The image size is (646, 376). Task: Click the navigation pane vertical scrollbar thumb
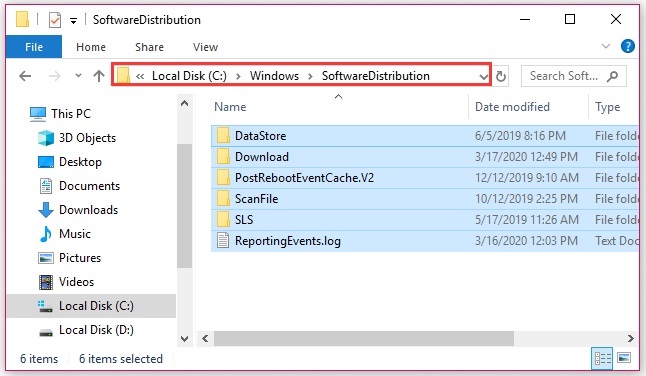pyautogui.click(x=185, y=206)
